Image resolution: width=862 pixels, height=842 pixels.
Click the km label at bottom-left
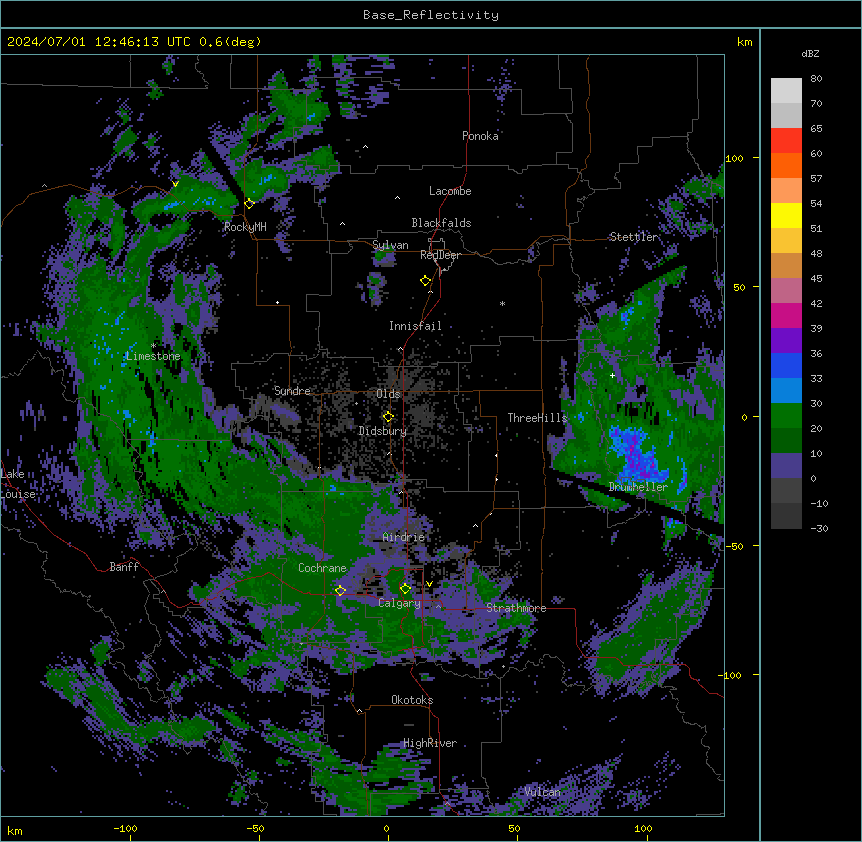[15, 830]
